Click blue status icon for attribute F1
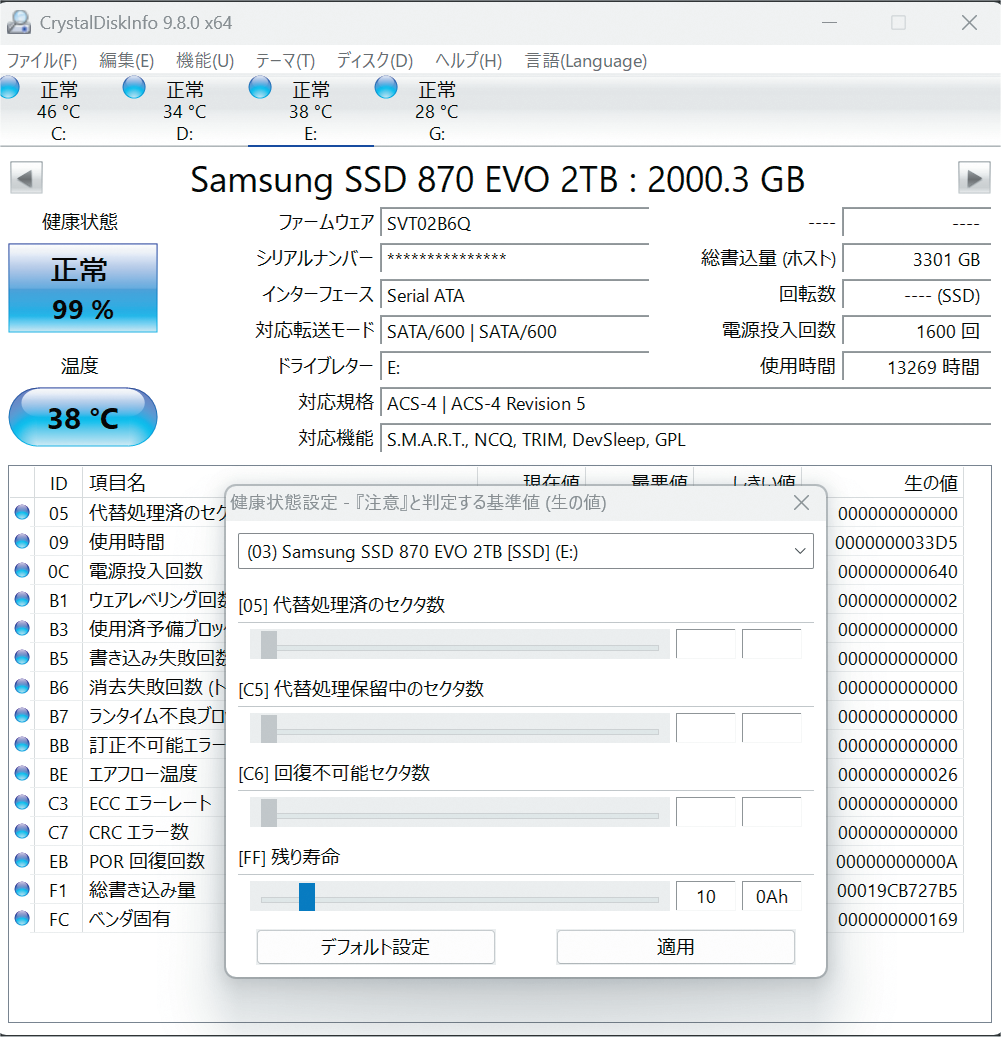 22,889
